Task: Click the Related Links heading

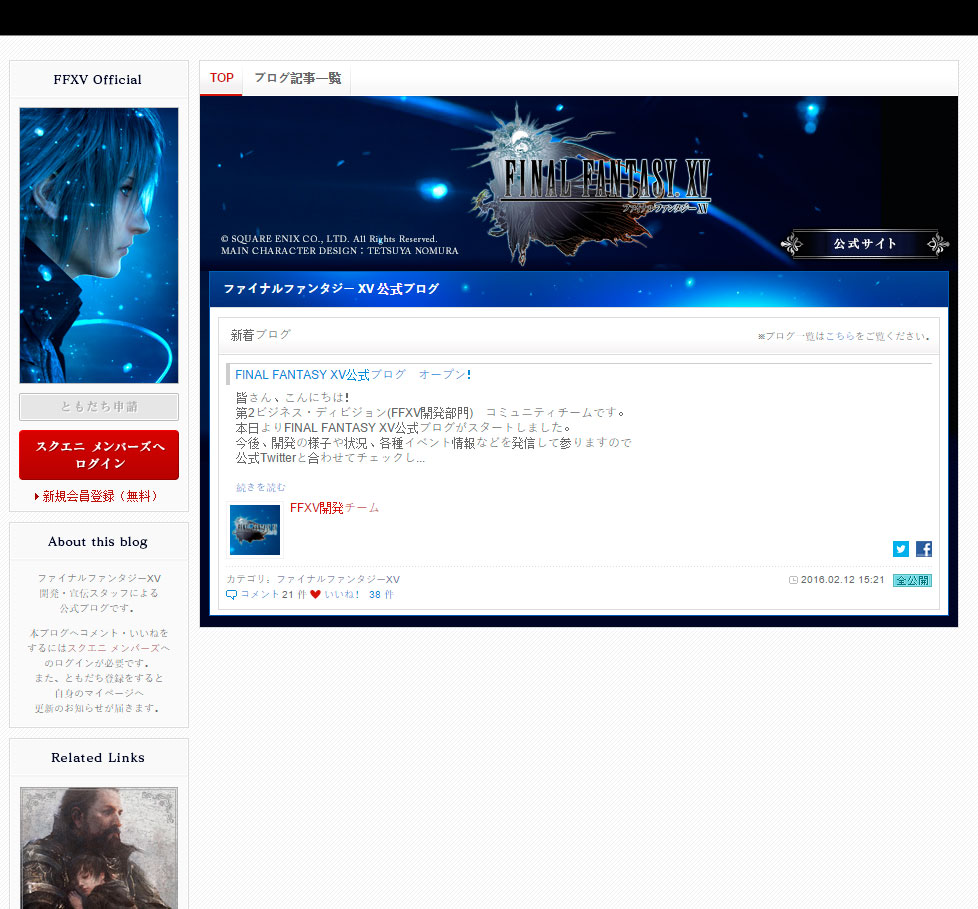Action: (x=98, y=757)
